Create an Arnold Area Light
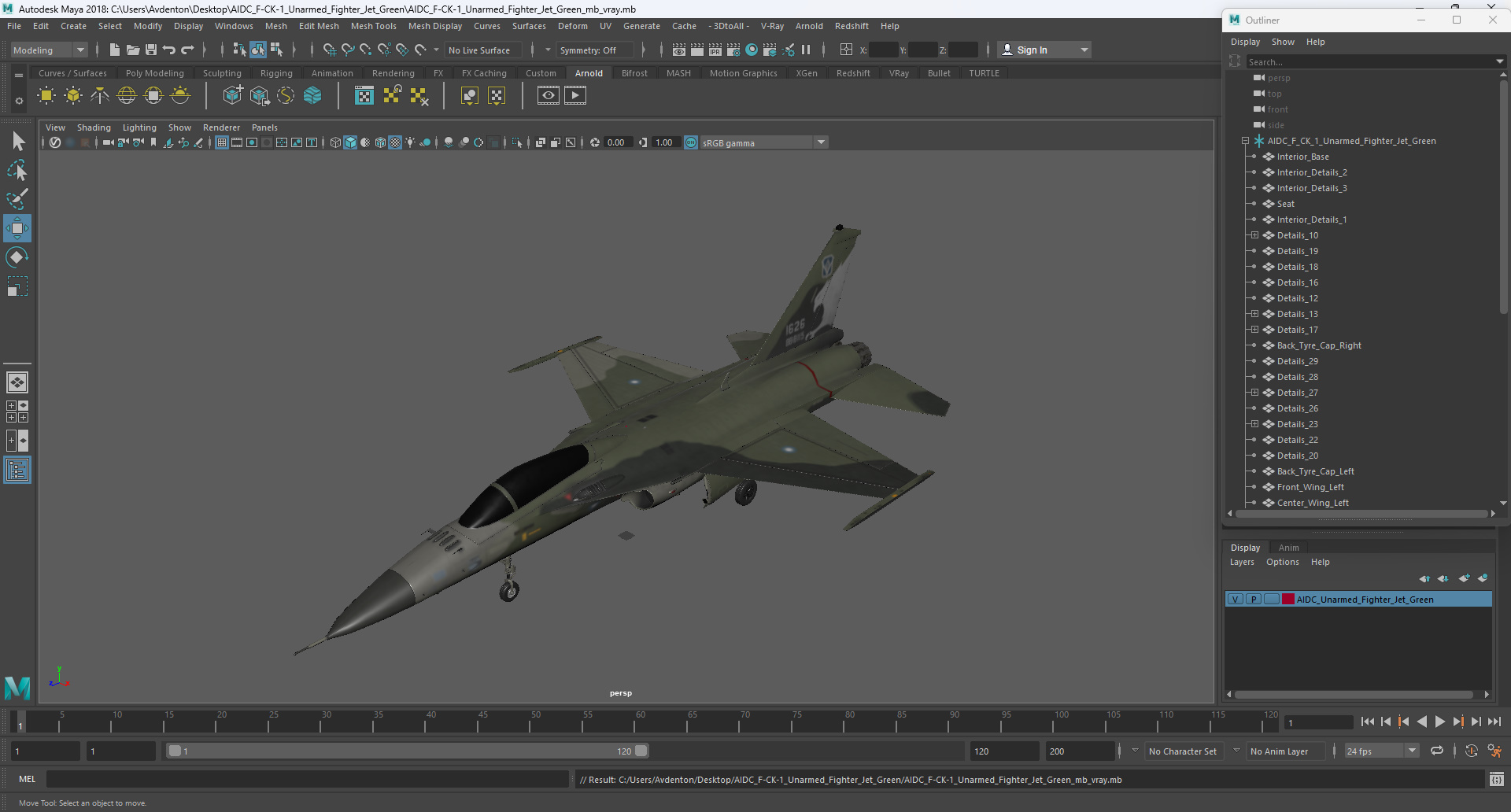The height and width of the screenshot is (812, 1511). [46, 96]
